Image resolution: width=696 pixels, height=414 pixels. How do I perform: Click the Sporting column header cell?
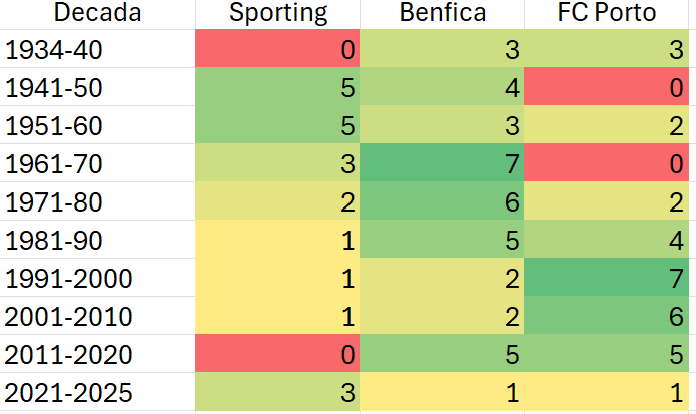[277, 14]
